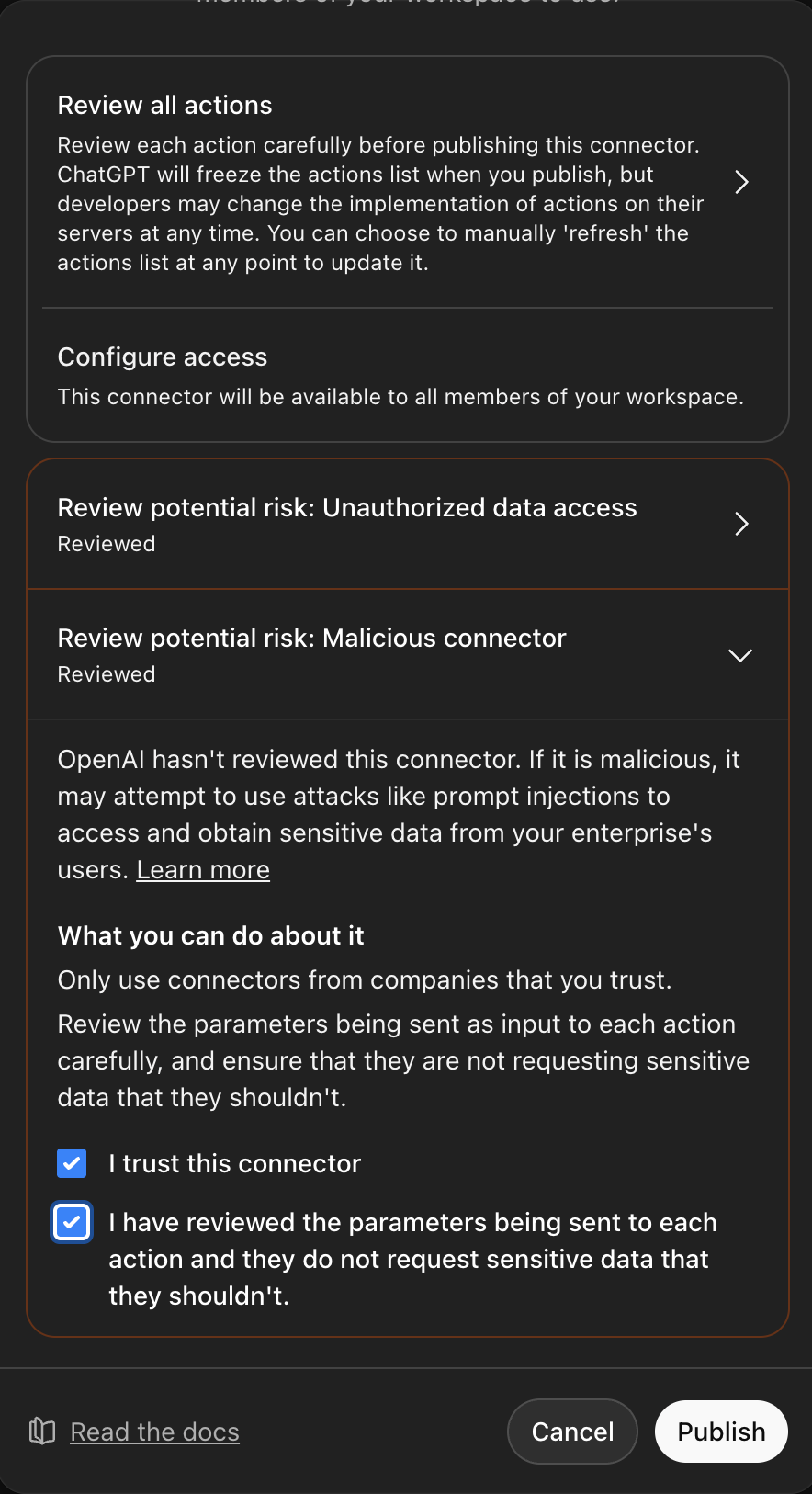Click the chevron beside Unauthorized data access
This screenshot has height=1494, width=812.
[x=741, y=524]
